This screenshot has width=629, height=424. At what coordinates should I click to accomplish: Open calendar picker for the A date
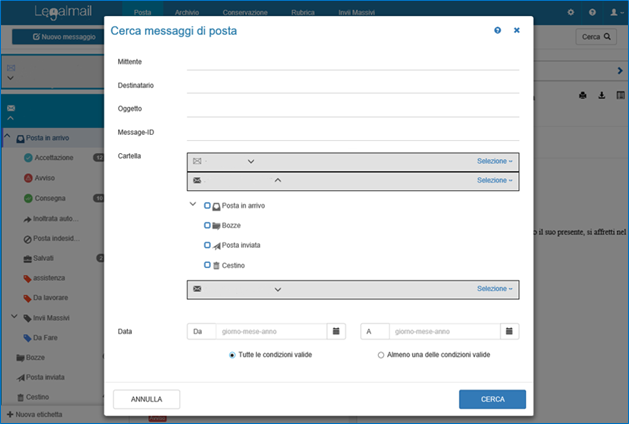click(x=508, y=331)
